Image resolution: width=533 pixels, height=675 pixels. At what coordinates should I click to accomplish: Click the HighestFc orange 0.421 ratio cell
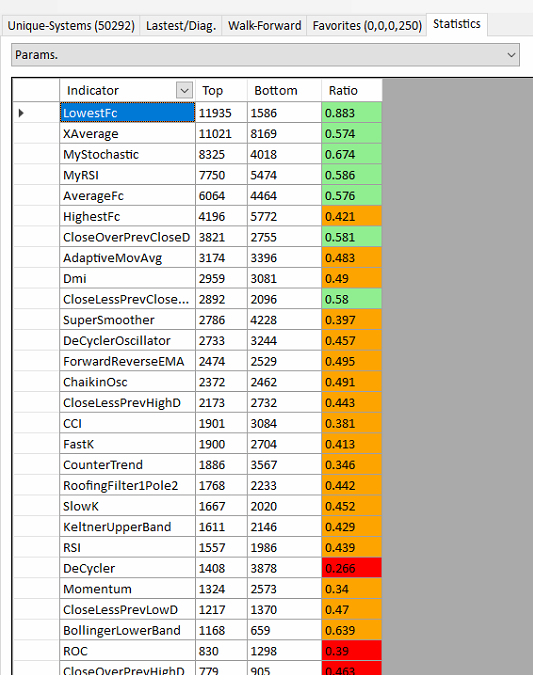(x=352, y=216)
